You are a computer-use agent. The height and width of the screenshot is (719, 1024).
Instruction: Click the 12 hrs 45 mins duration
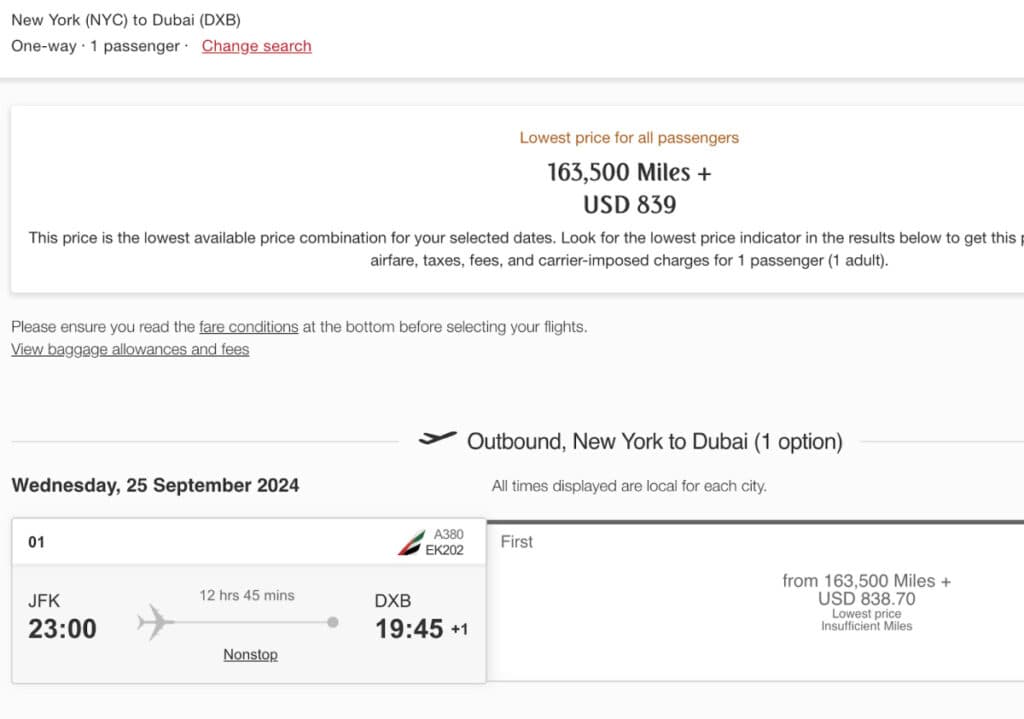(247, 595)
